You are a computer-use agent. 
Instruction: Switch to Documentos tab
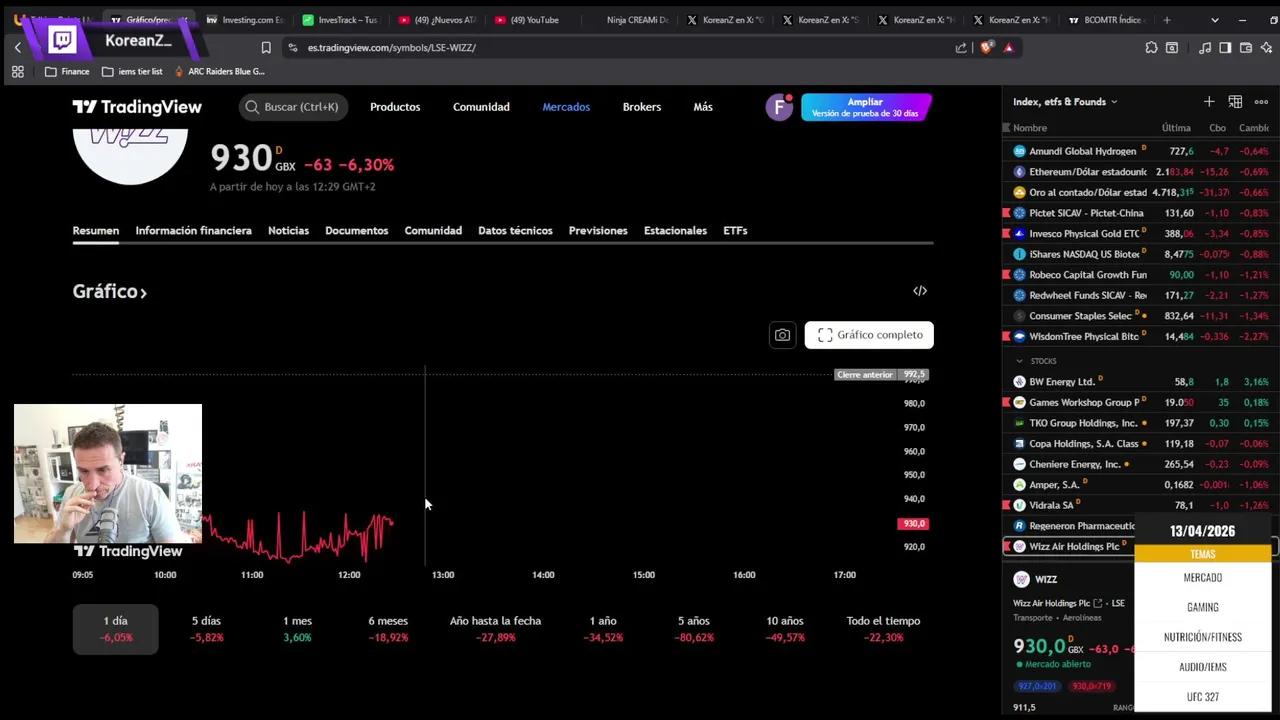pos(356,231)
